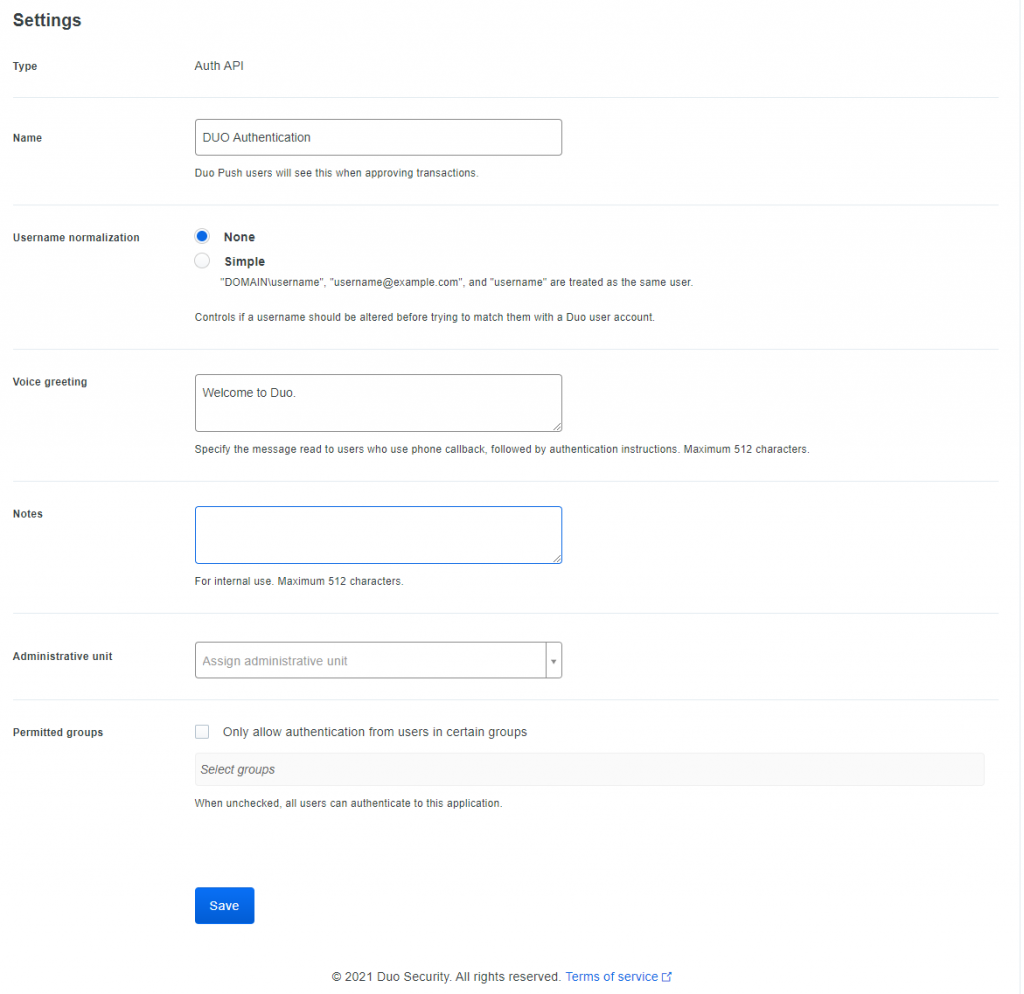Focus the empty Notes text area
Viewport: 1024px width, 994px height.
(378, 535)
